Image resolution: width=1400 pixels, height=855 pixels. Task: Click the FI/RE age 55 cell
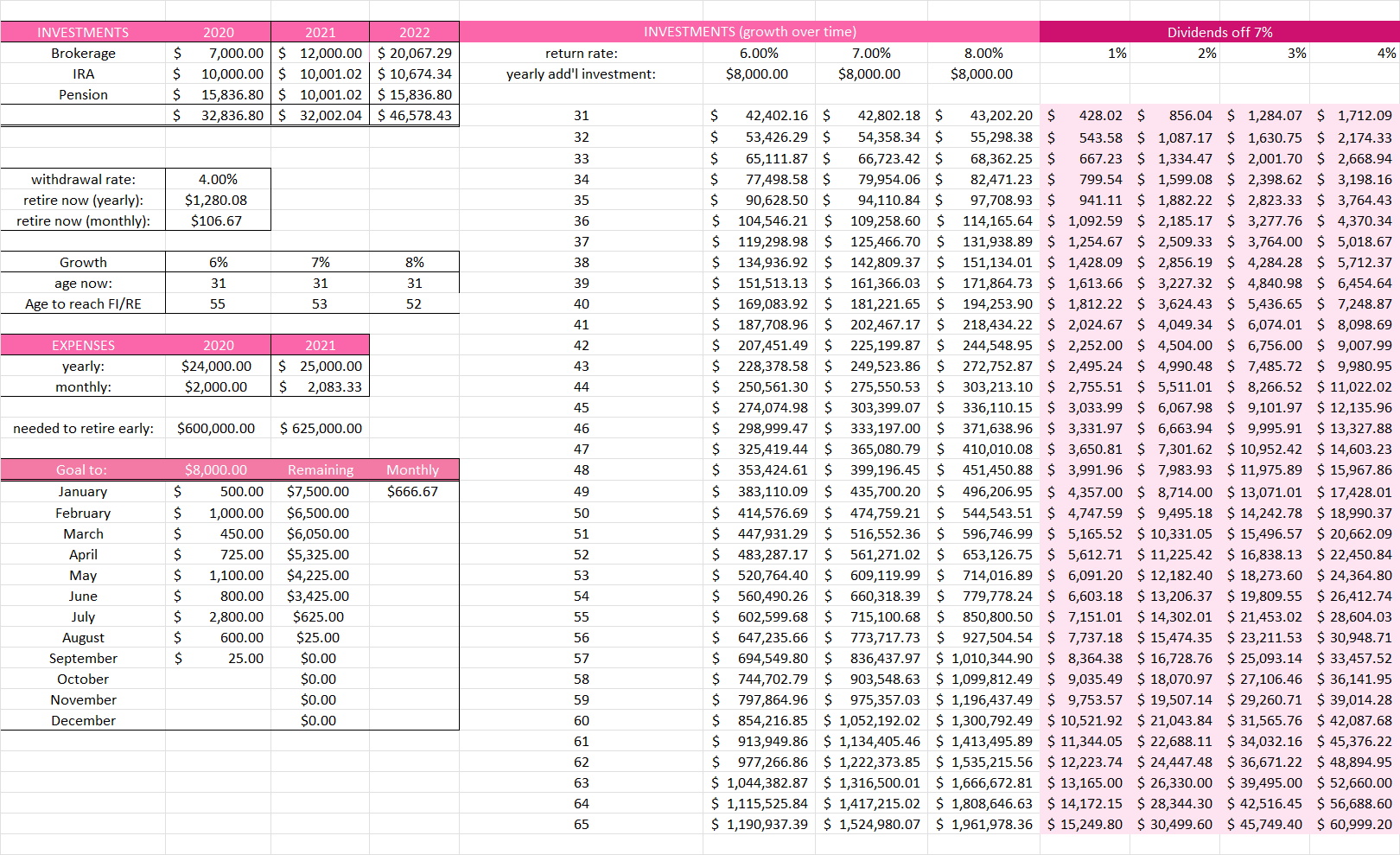tap(218, 303)
